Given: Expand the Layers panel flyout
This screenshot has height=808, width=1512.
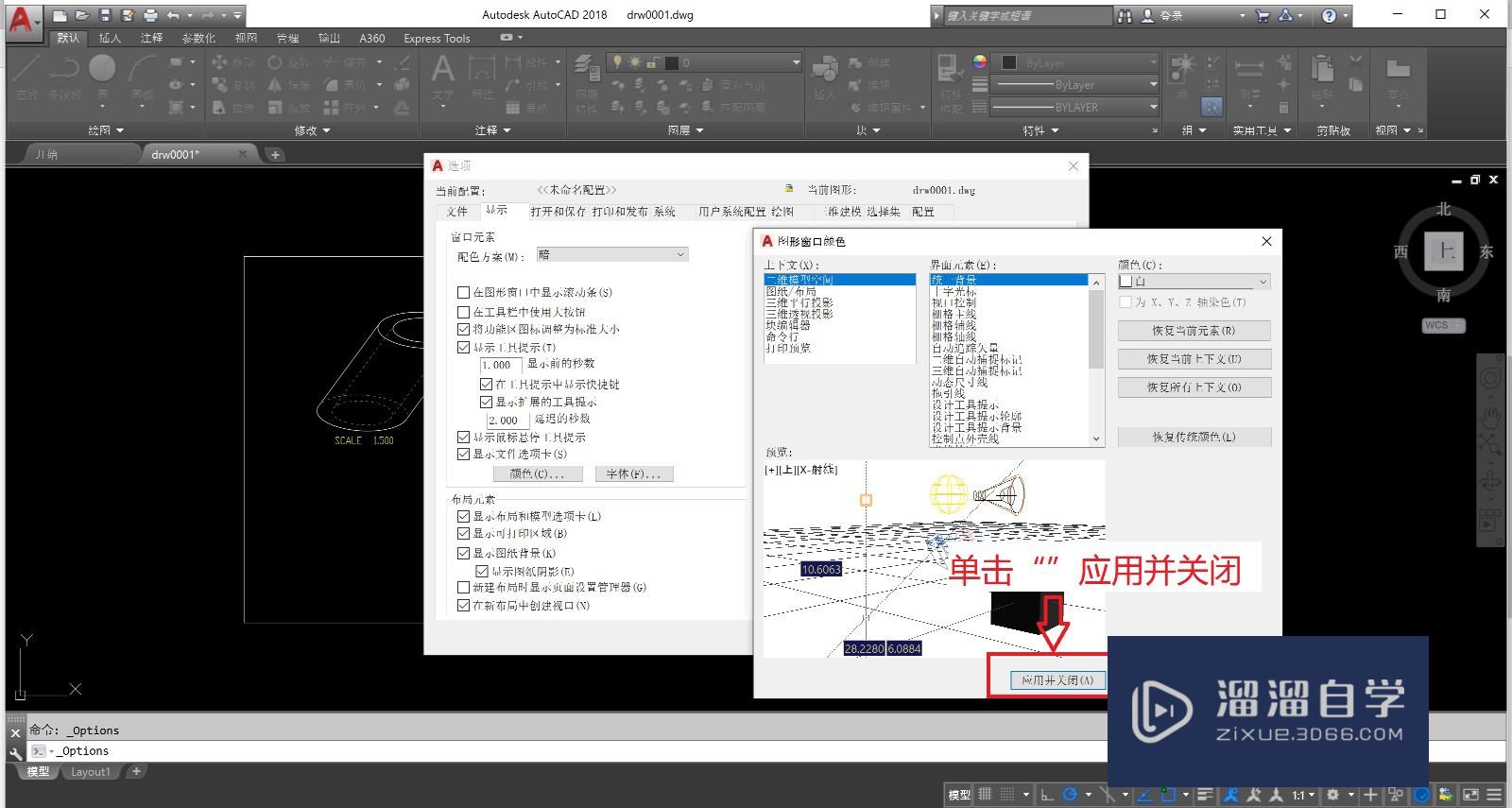Looking at the screenshot, I should tap(686, 130).
